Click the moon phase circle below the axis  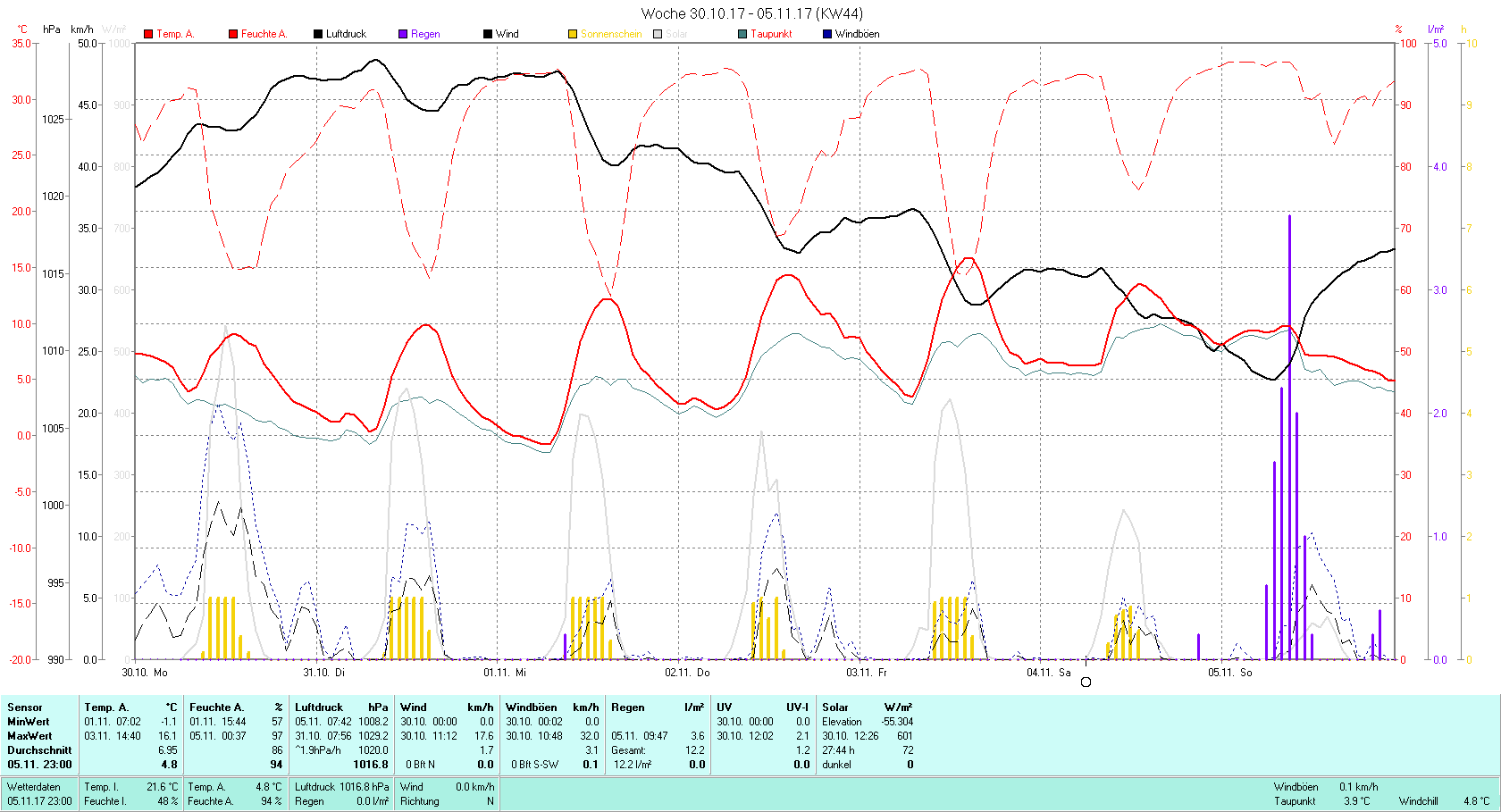click(x=1086, y=682)
